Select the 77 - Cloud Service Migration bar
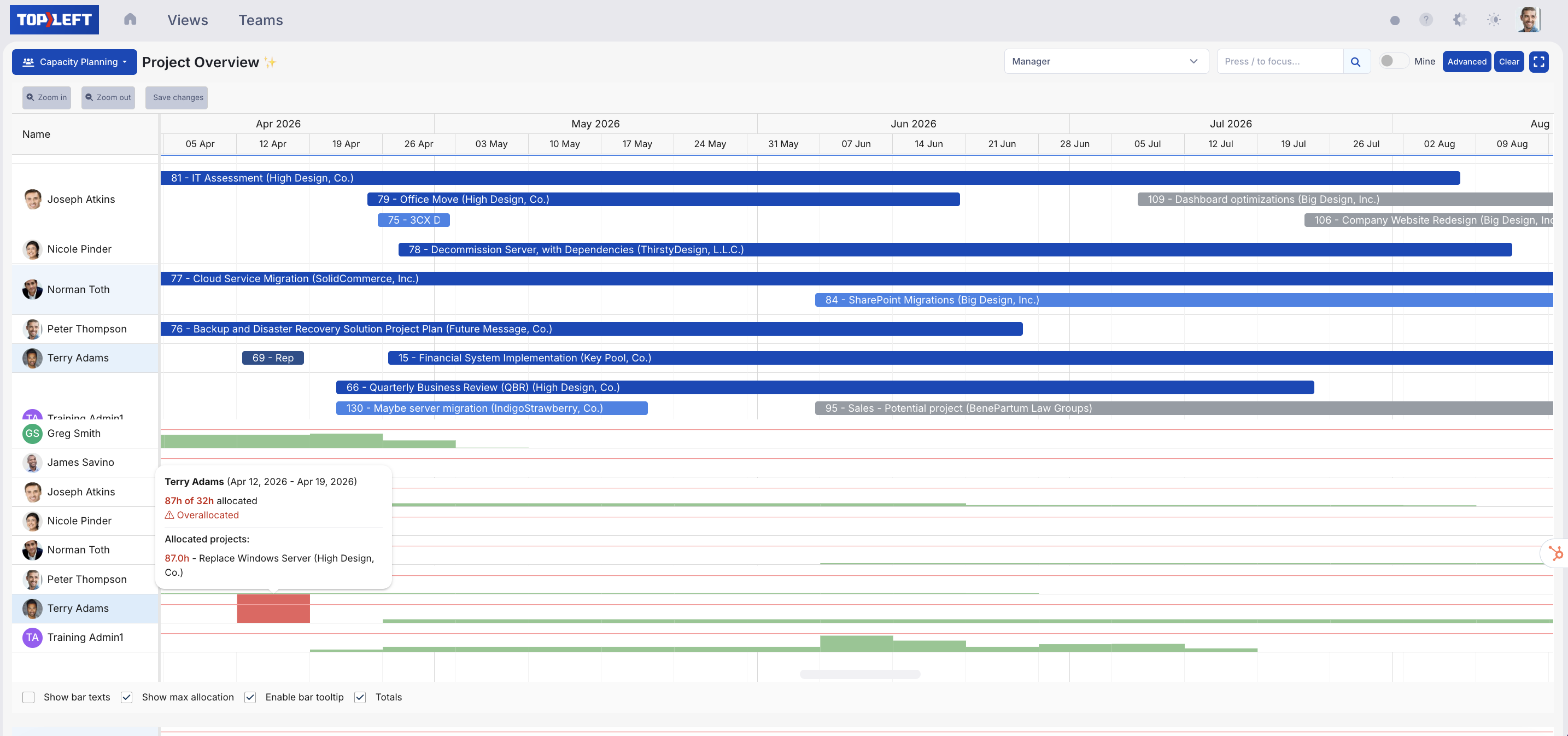 (857, 278)
